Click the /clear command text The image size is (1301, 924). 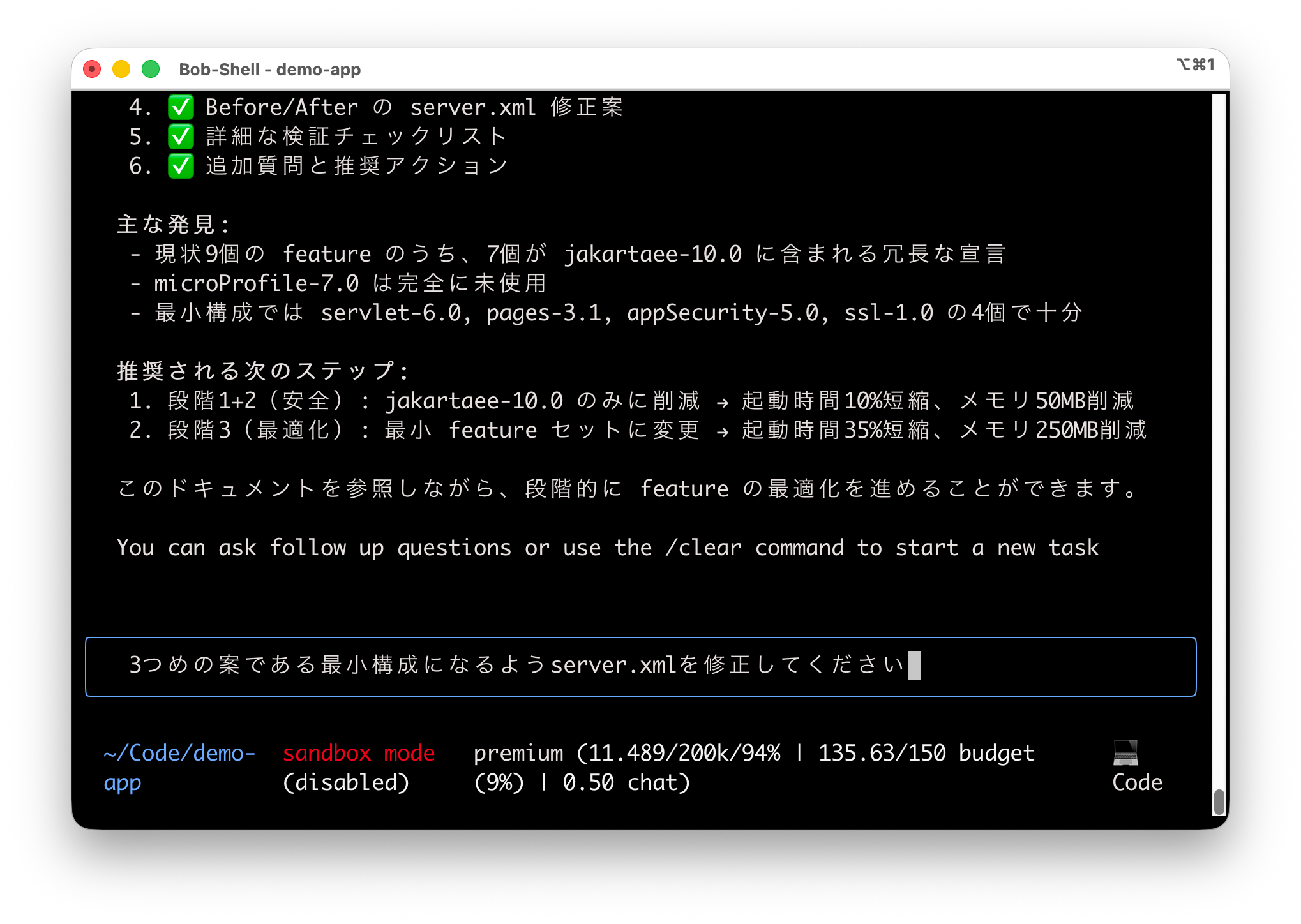(x=703, y=548)
